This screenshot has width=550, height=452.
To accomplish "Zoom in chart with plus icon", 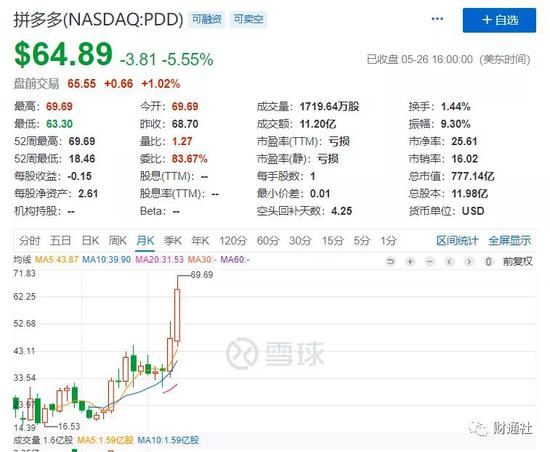I will click(410, 261).
